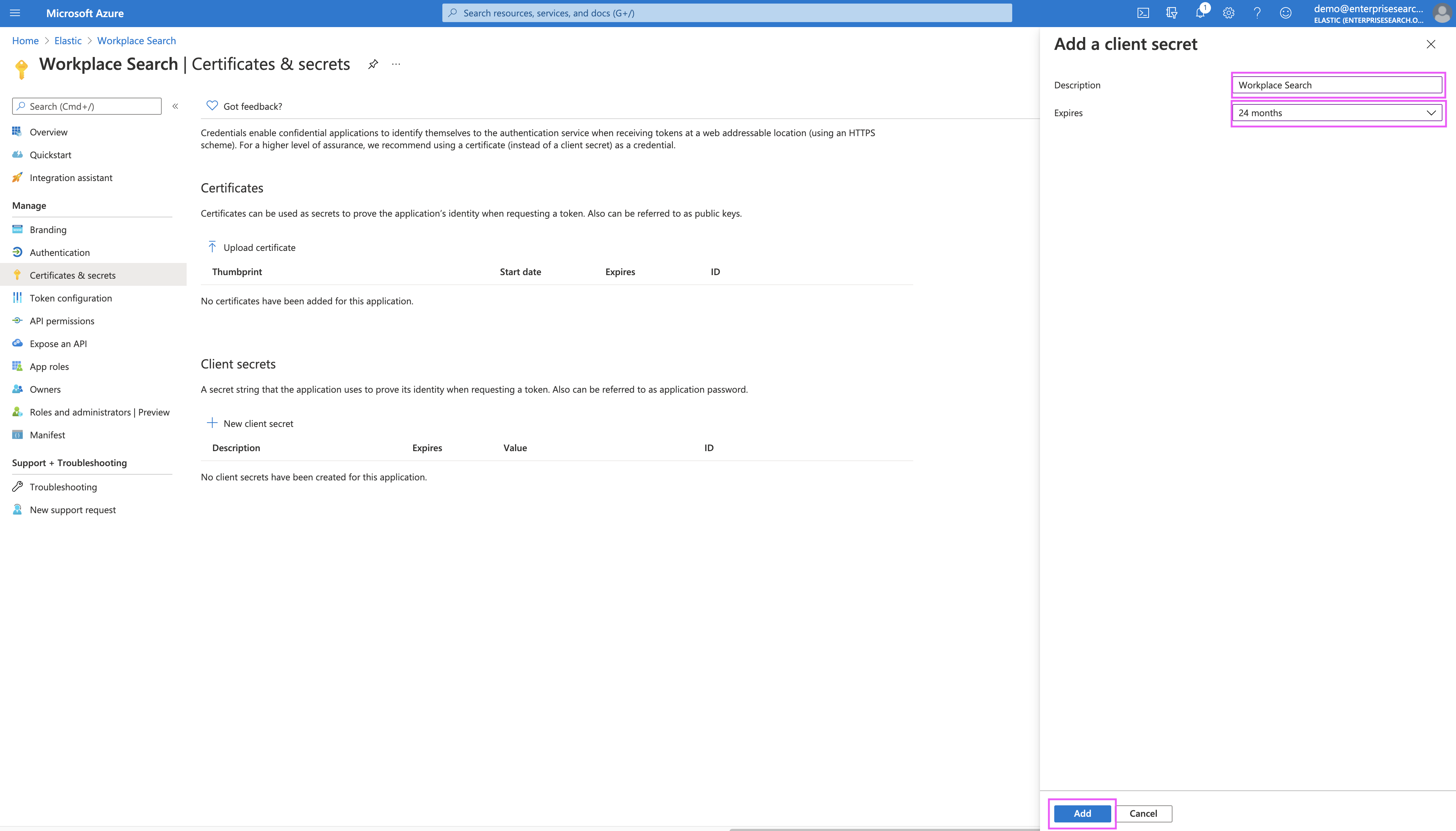The width and height of the screenshot is (1456, 831).
Task: Open the Directory and subscription filter icon
Action: [1171, 13]
